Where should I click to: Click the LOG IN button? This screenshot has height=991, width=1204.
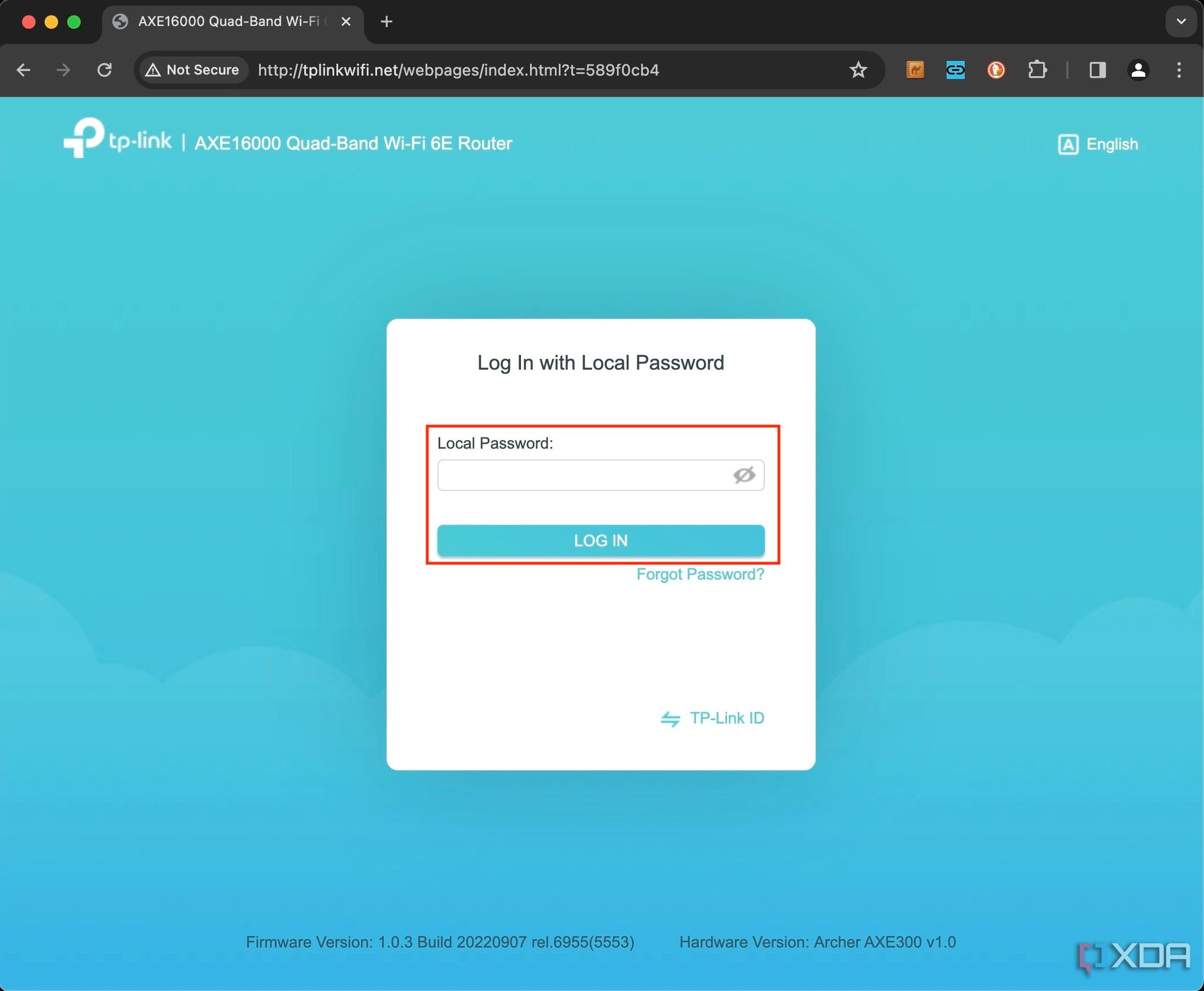click(600, 540)
